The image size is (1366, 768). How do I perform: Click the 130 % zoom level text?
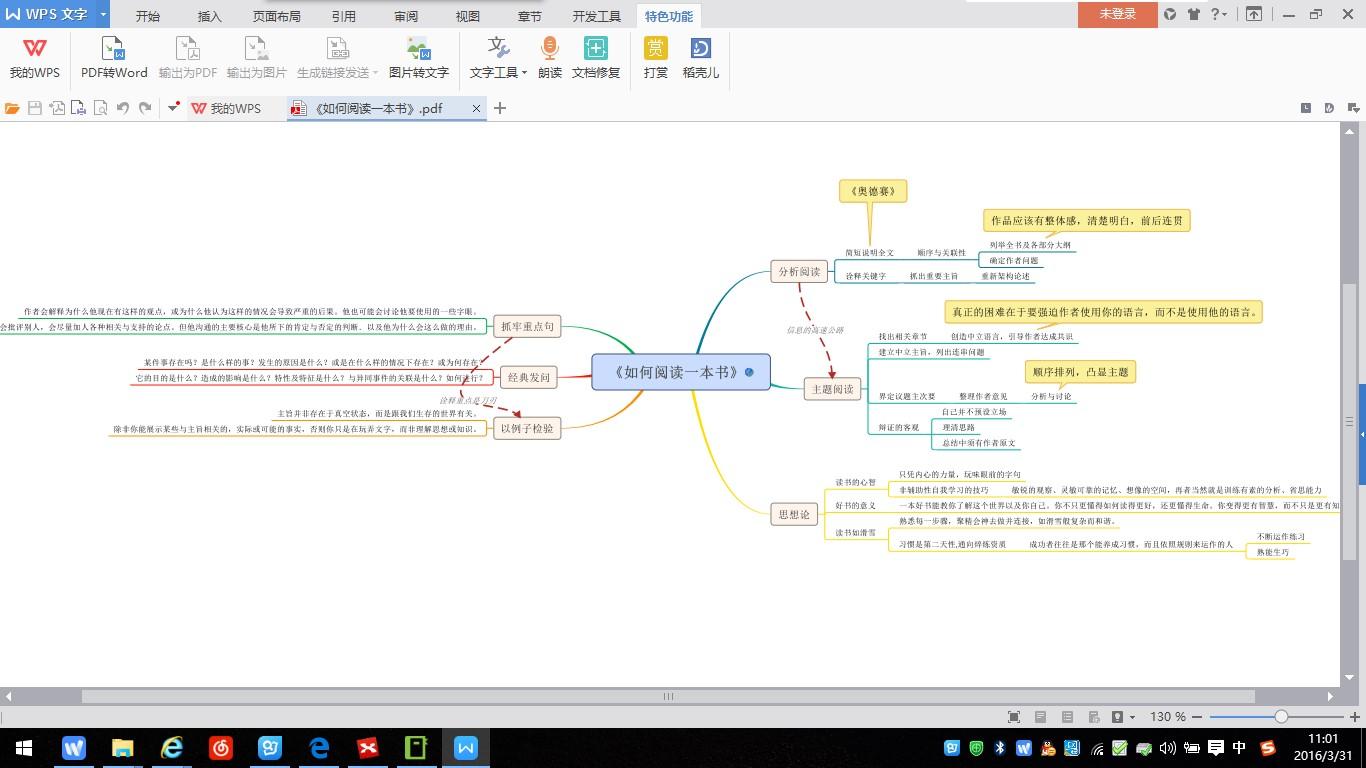point(1168,717)
